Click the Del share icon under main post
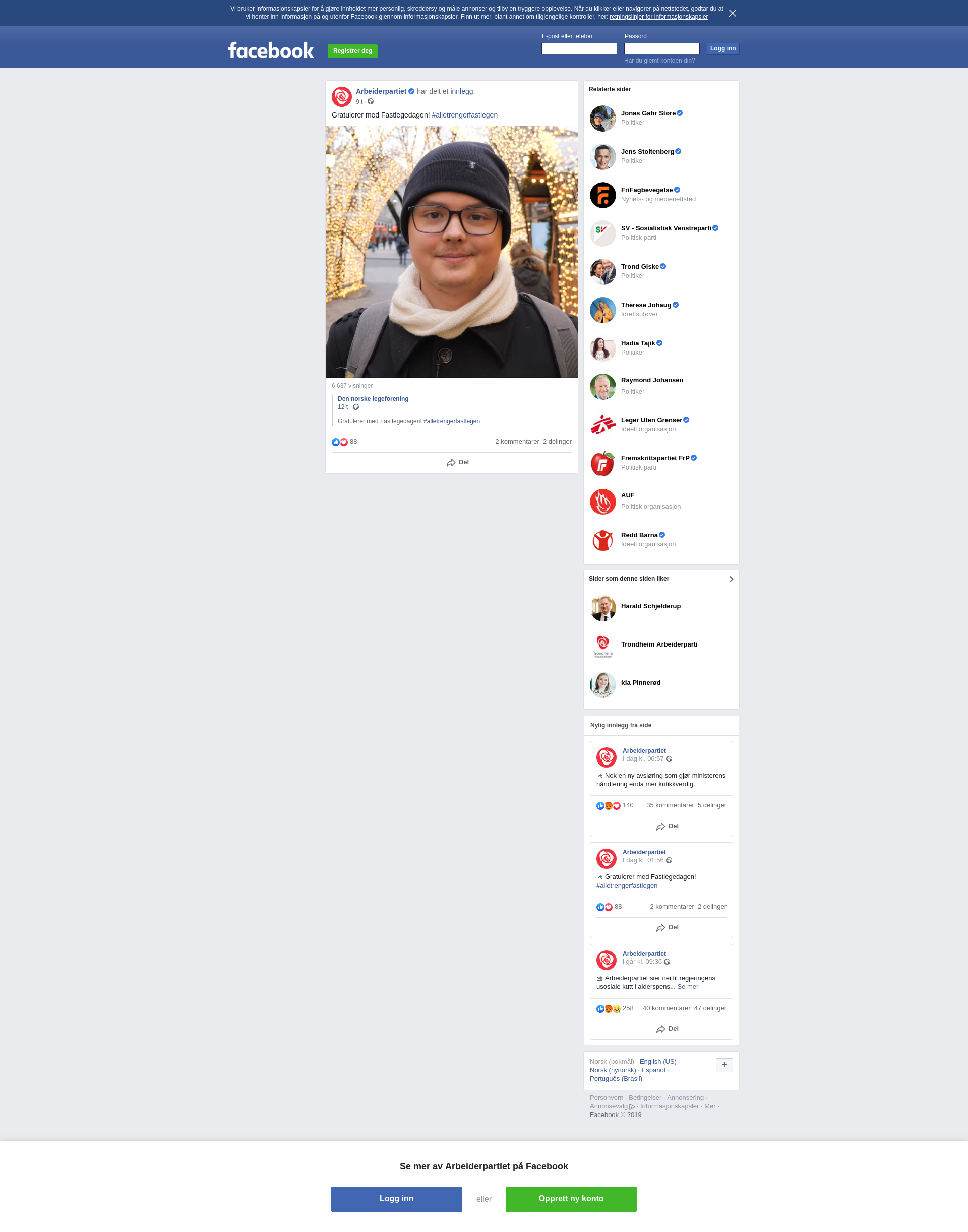This screenshot has height=1232, width=968. pyautogui.click(x=451, y=462)
